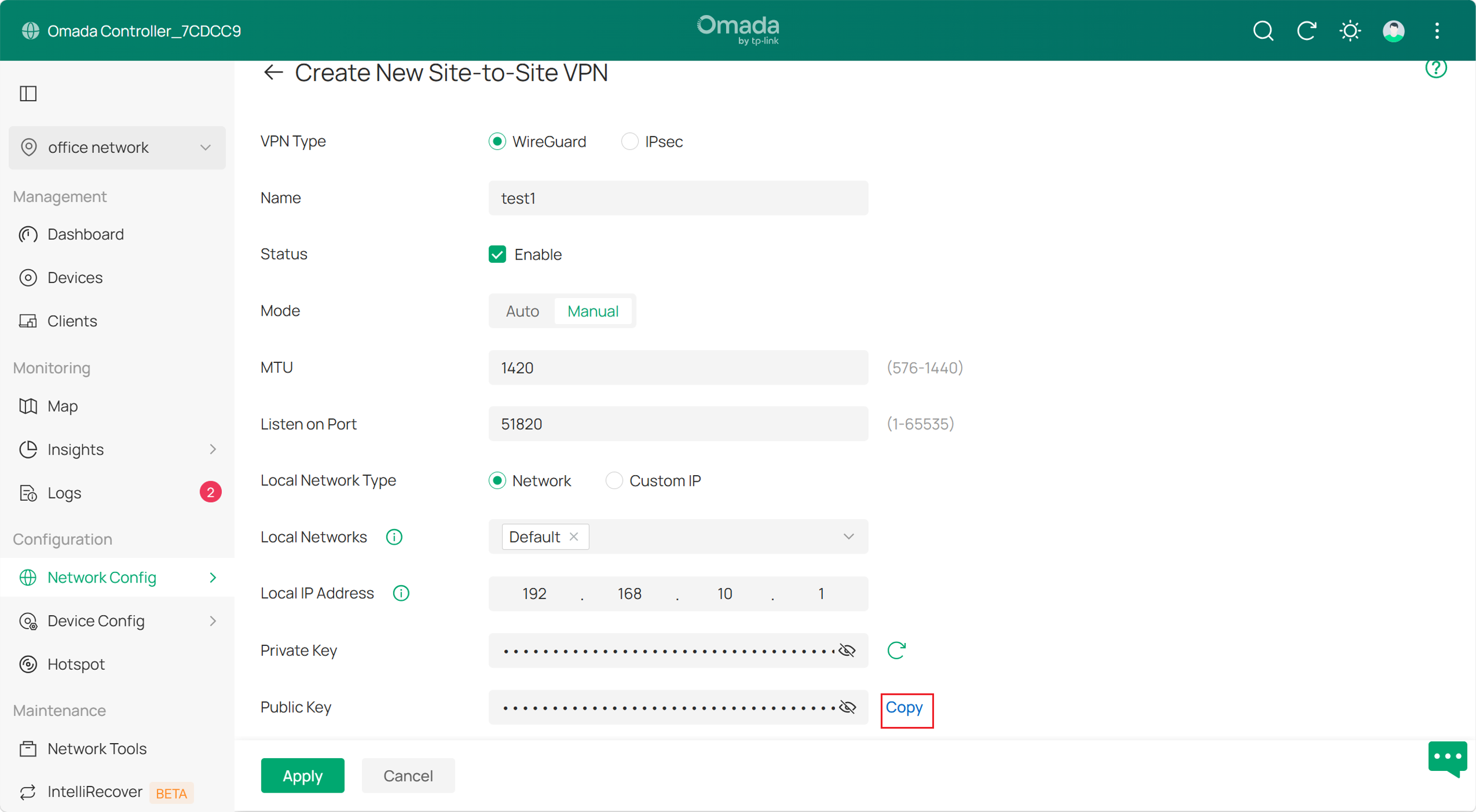
Task: Click the second IP octet 168
Action: pyautogui.click(x=629, y=594)
